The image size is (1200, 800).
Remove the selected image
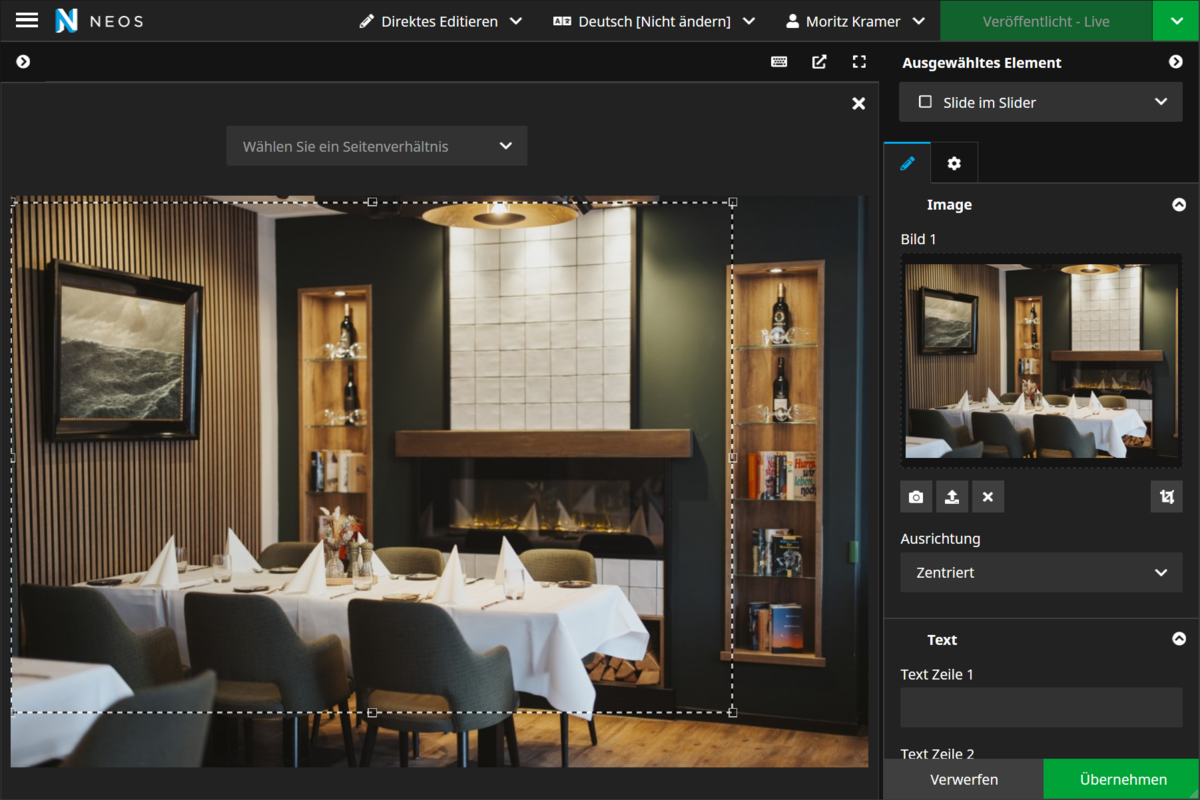[x=988, y=497]
